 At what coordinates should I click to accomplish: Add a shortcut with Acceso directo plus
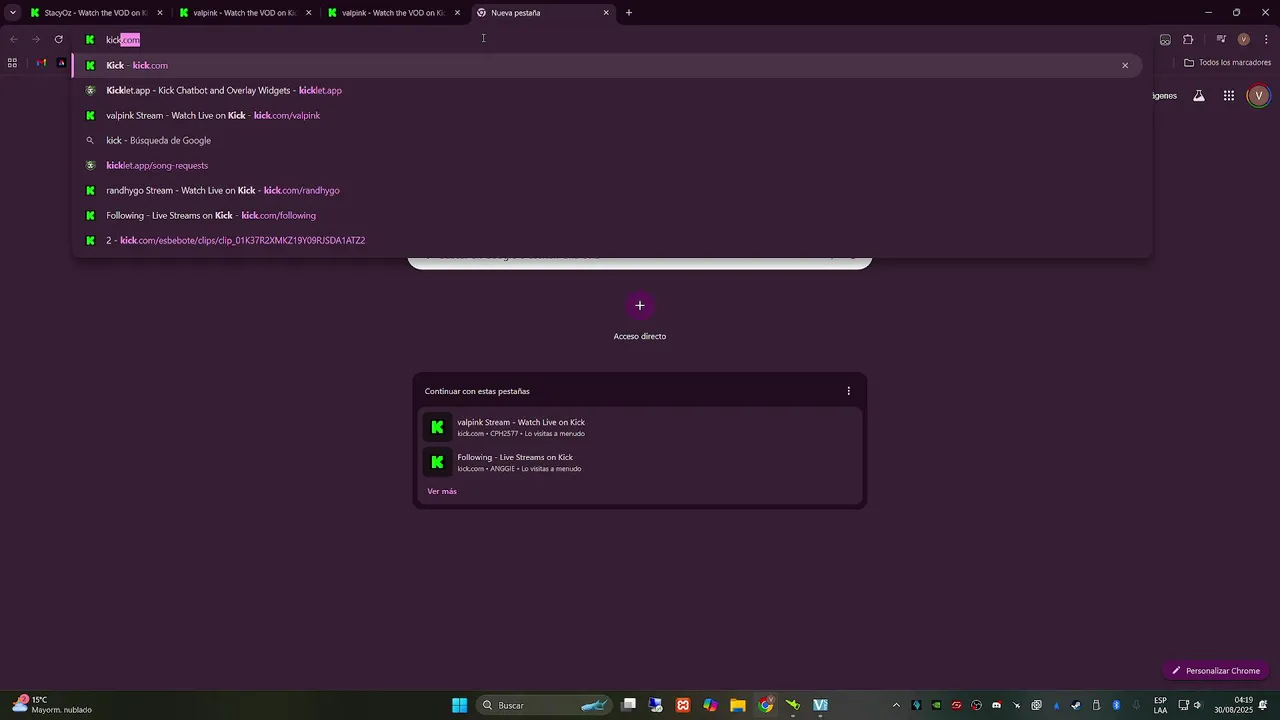pyautogui.click(x=640, y=305)
